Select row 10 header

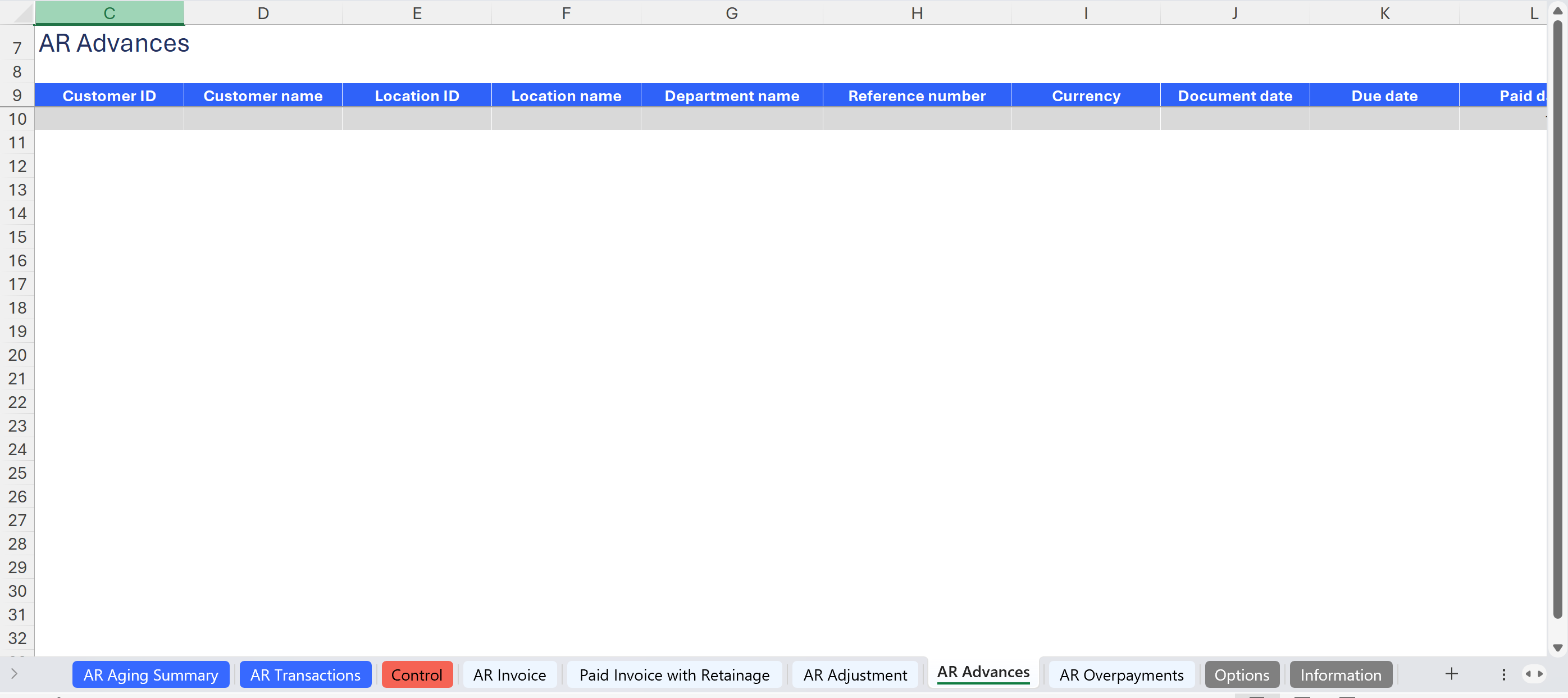[17, 119]
